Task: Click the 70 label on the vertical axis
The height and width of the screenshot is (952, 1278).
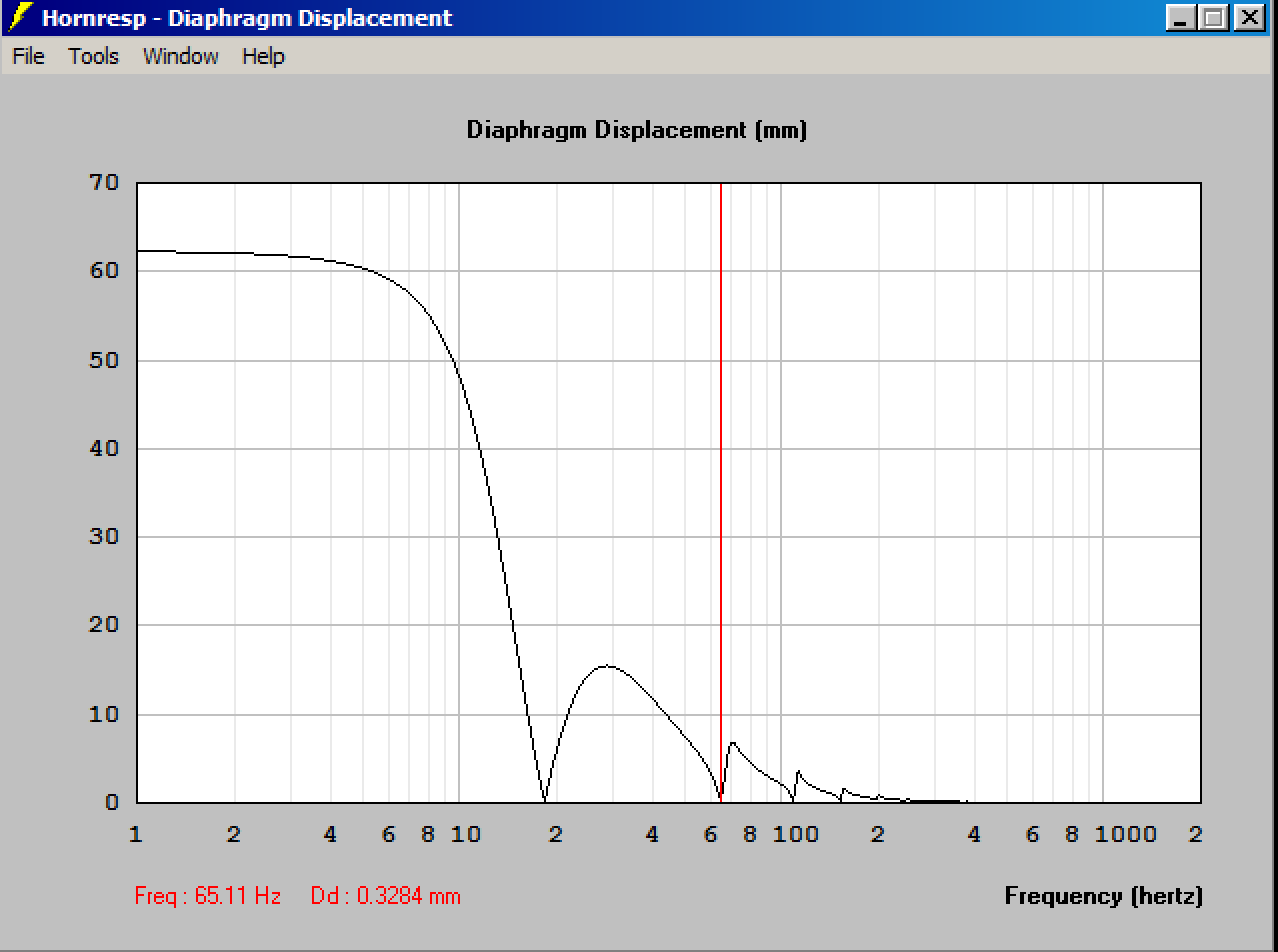Action: point(104,182)
